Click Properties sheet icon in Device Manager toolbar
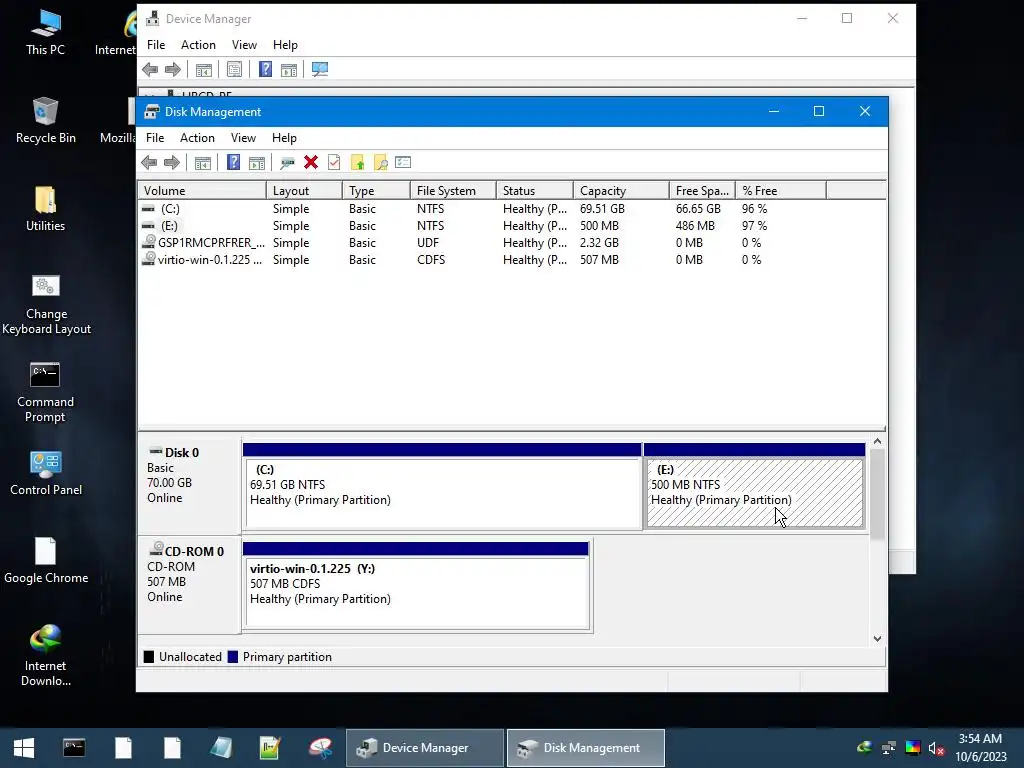The width and height of the screenshot is (1024, 768). (234, 69)
